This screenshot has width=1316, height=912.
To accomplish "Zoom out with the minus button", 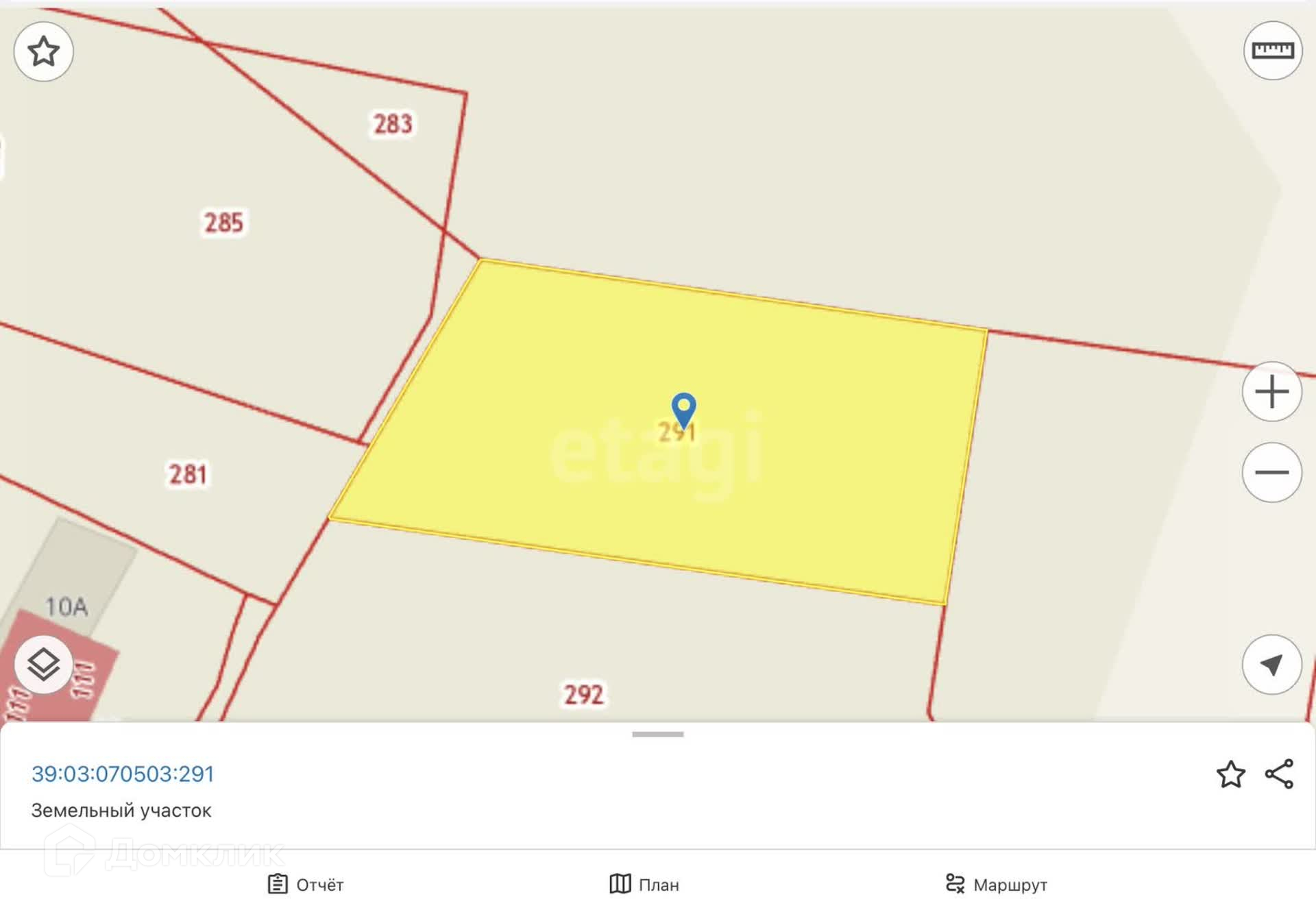I will point(1272,472).
